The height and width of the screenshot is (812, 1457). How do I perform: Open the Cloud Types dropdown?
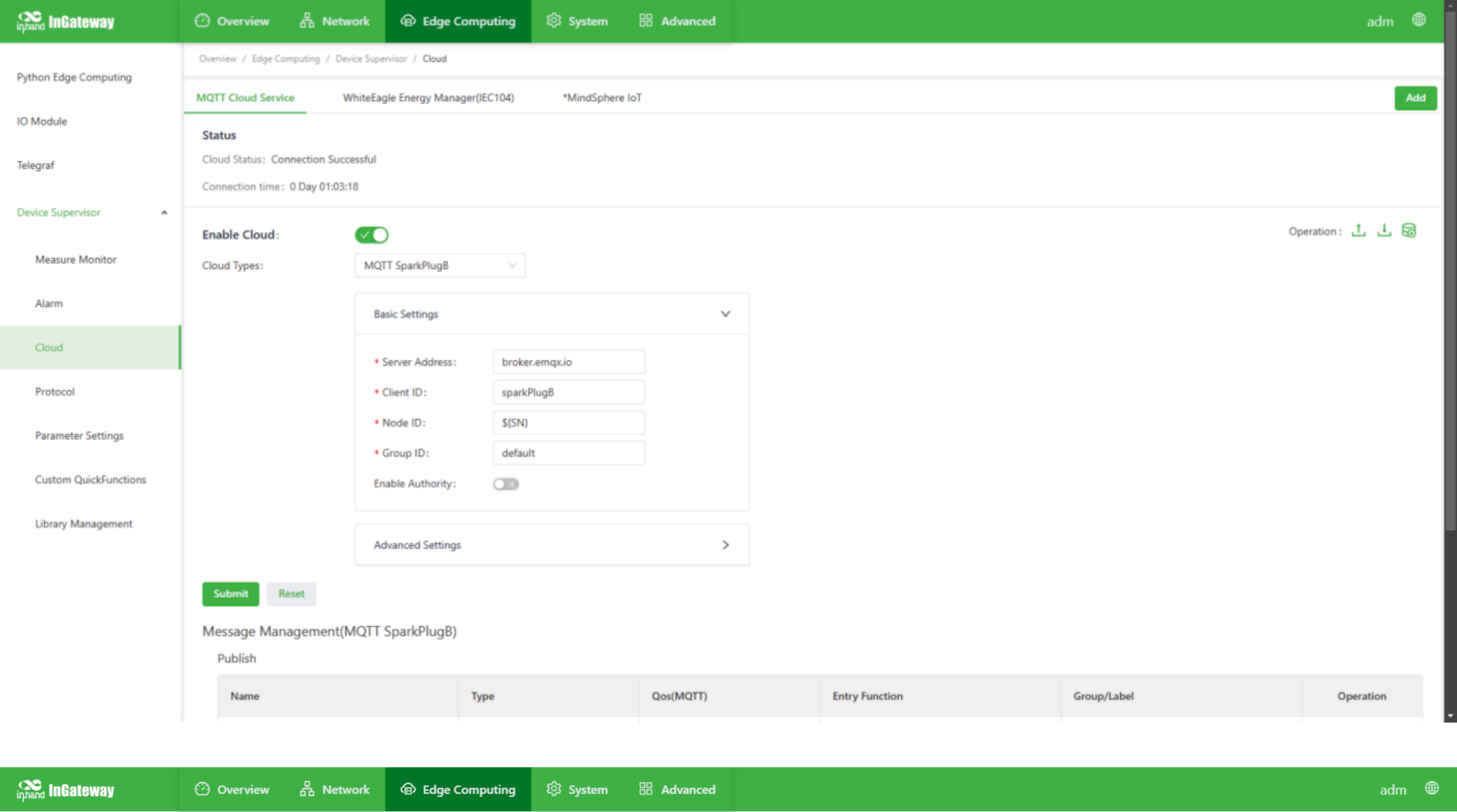440,265
